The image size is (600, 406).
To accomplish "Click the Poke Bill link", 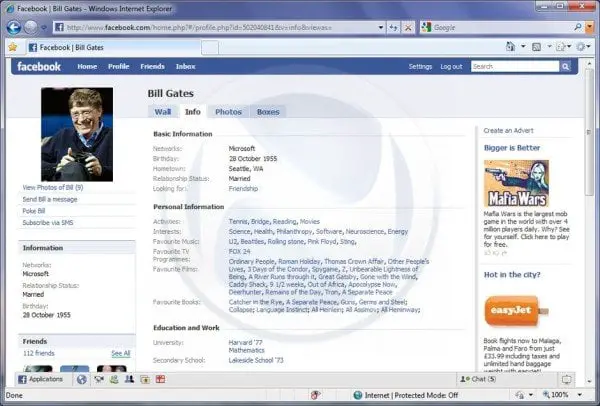I will (34, 211).
